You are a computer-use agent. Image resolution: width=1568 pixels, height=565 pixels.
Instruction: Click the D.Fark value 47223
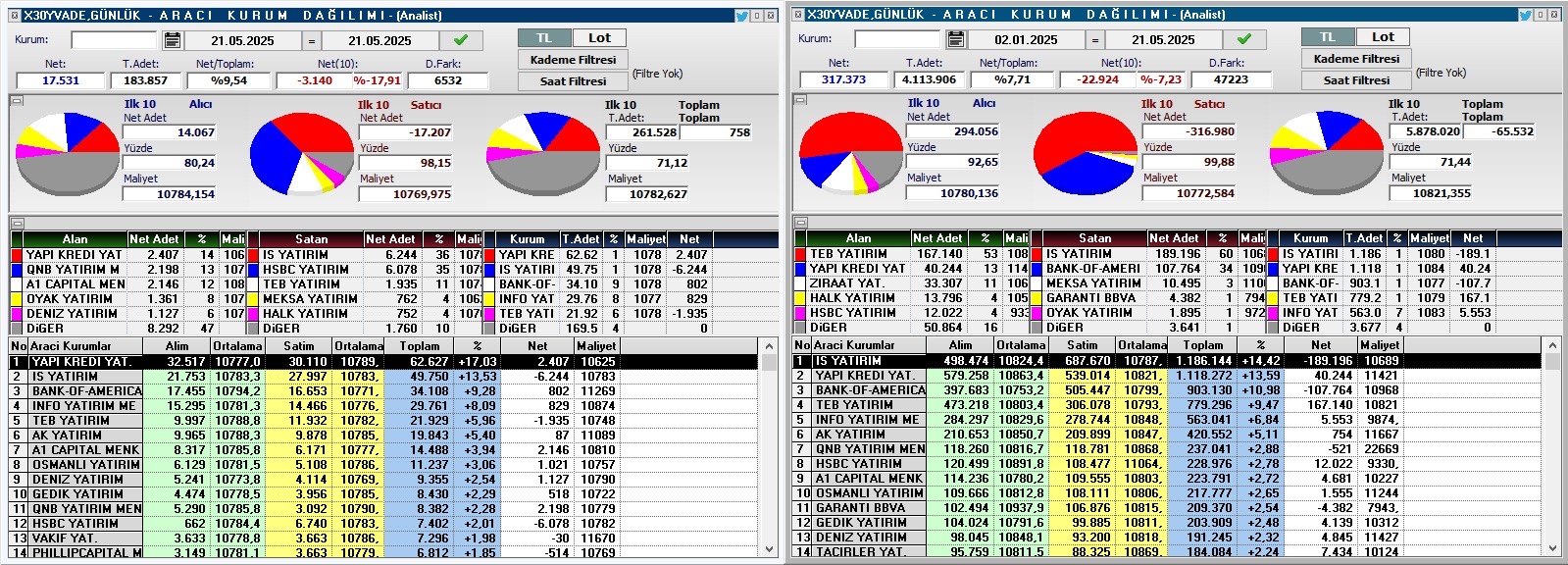(1232, 79)
